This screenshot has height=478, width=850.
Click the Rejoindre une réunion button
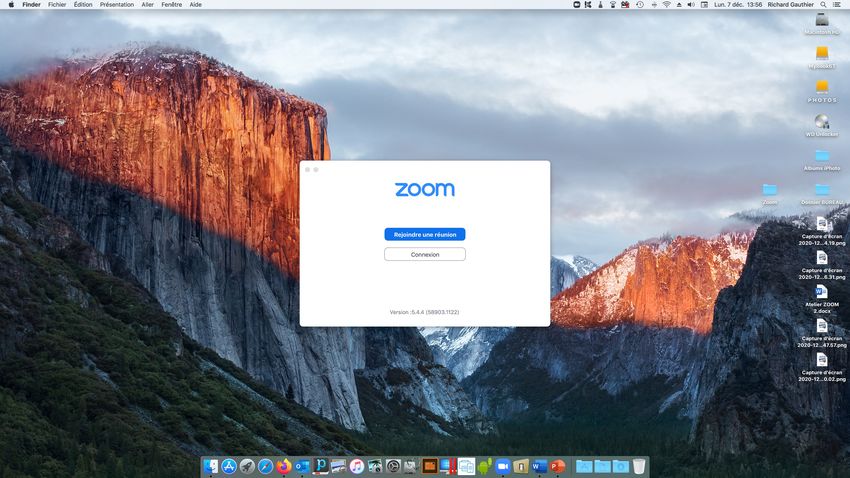click(424, 234)
